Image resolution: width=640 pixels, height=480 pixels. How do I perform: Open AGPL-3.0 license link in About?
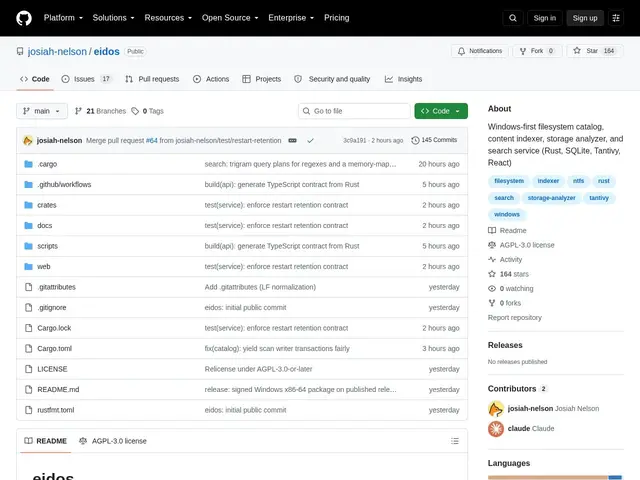[x=521, y=245]
